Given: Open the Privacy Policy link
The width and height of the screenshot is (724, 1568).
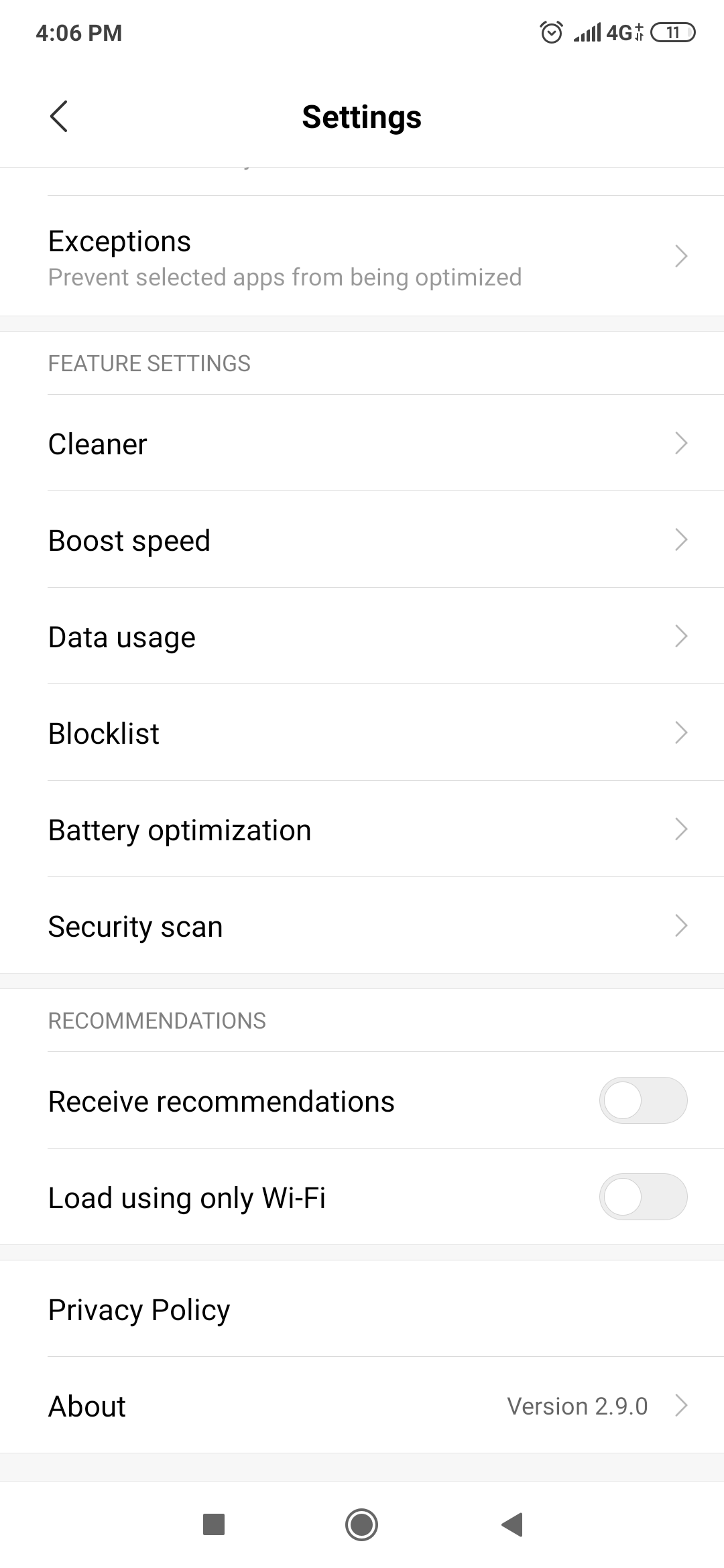Looking at the screenshot, I should [362, 1309].
